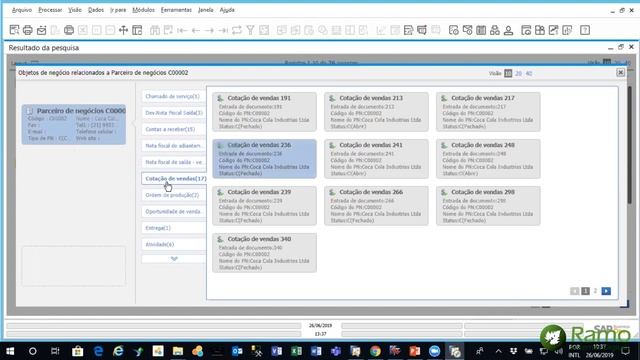Open Excel from taskbar

296,351
